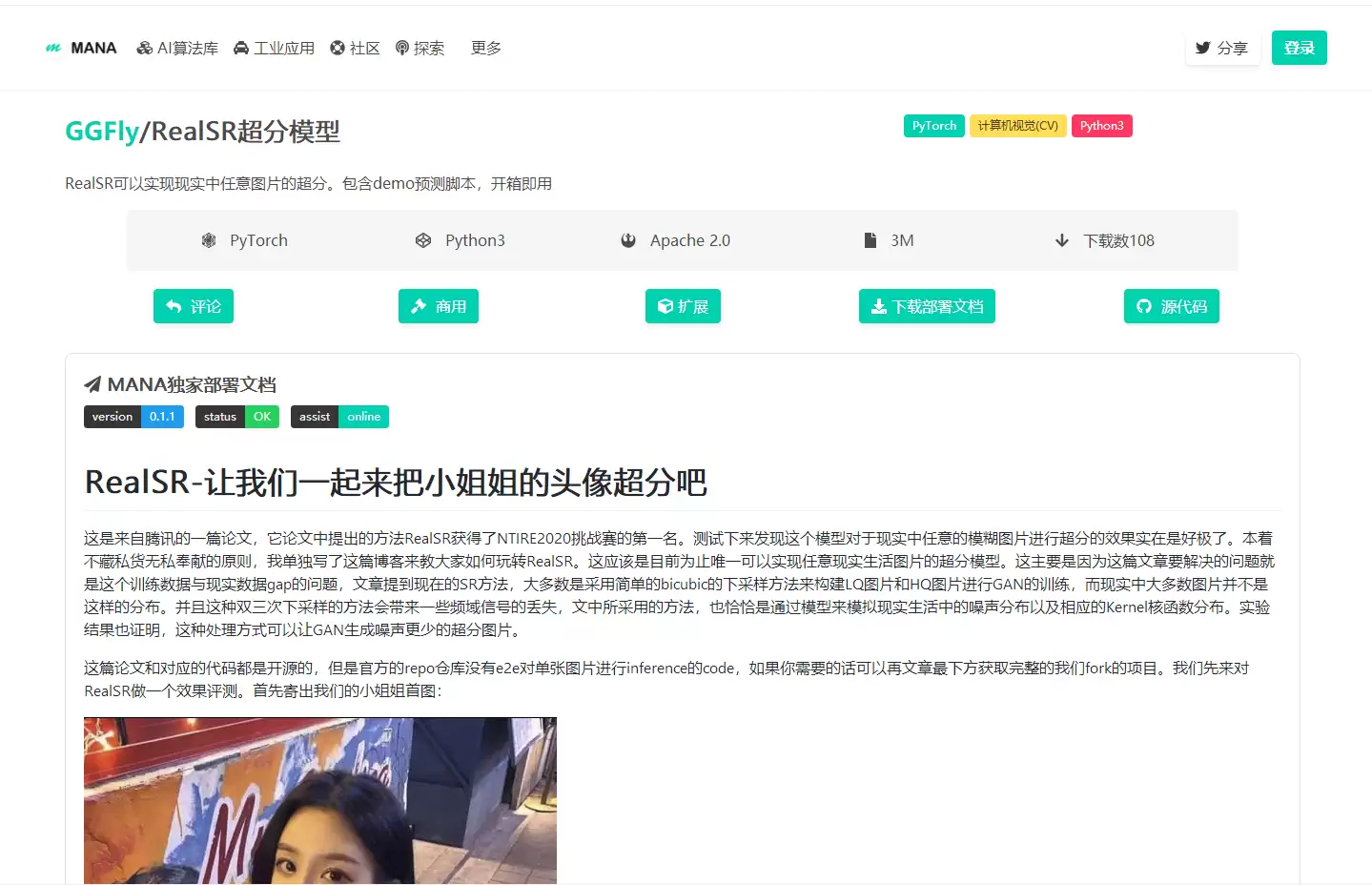Open the 工业应用 navigation item
Screen dimensions: 1372x885
(274, 48)
